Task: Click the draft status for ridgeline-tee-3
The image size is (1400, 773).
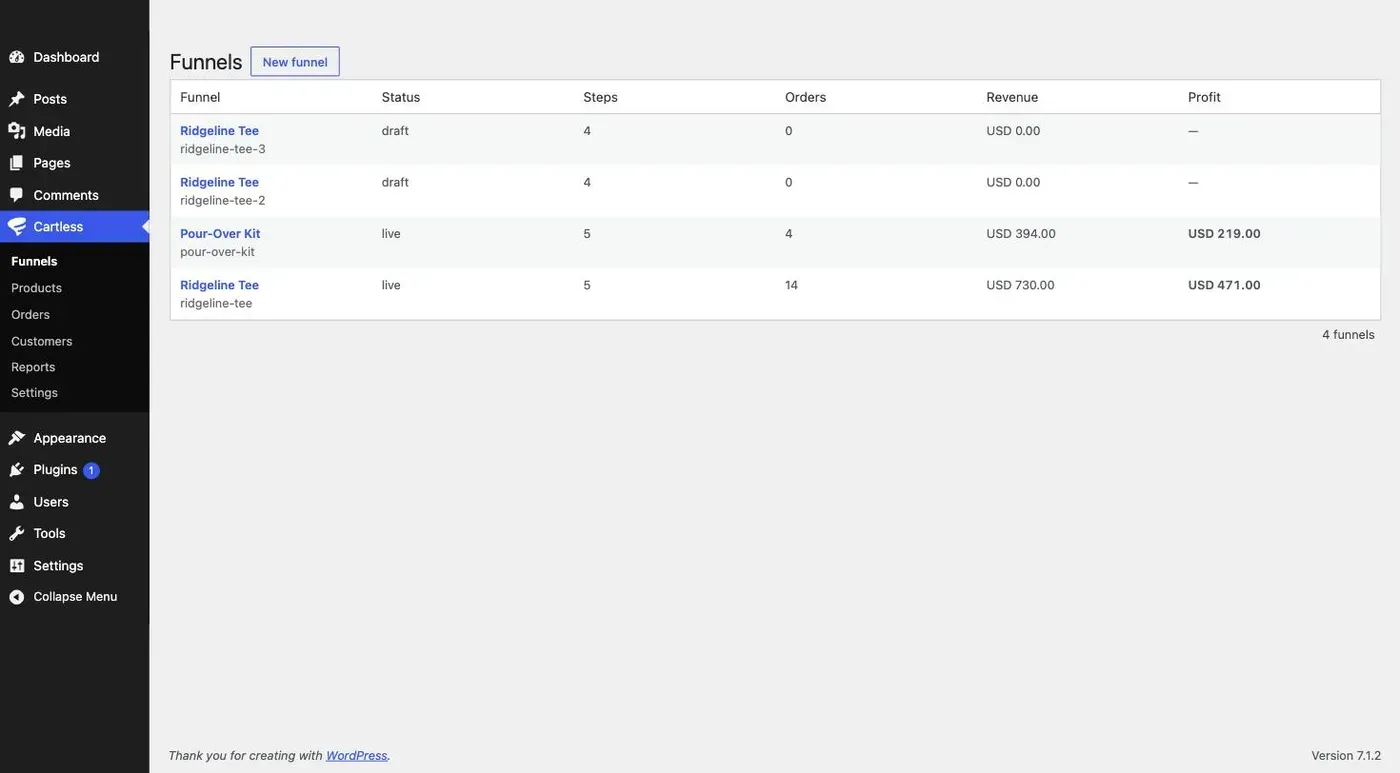Action: click(395, 131)
